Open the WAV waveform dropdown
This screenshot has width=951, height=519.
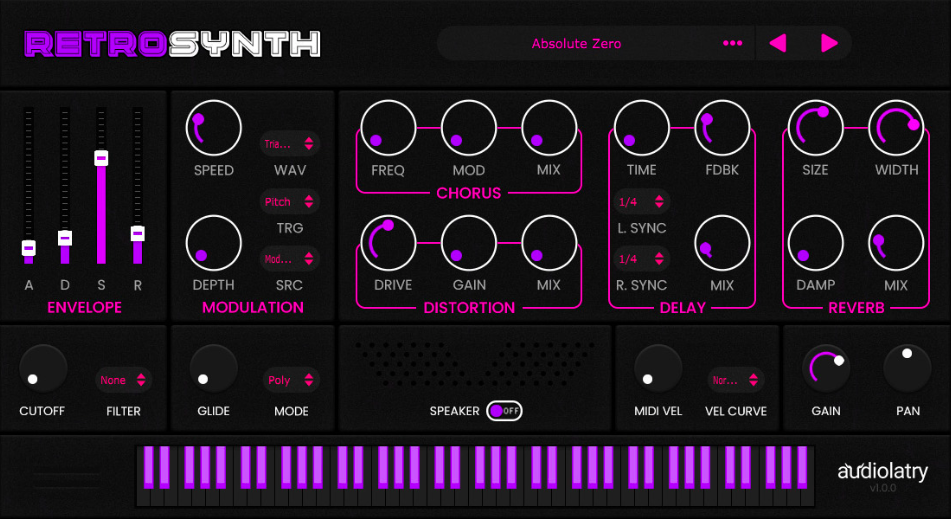pyautogui.click(x=290, y=144)
